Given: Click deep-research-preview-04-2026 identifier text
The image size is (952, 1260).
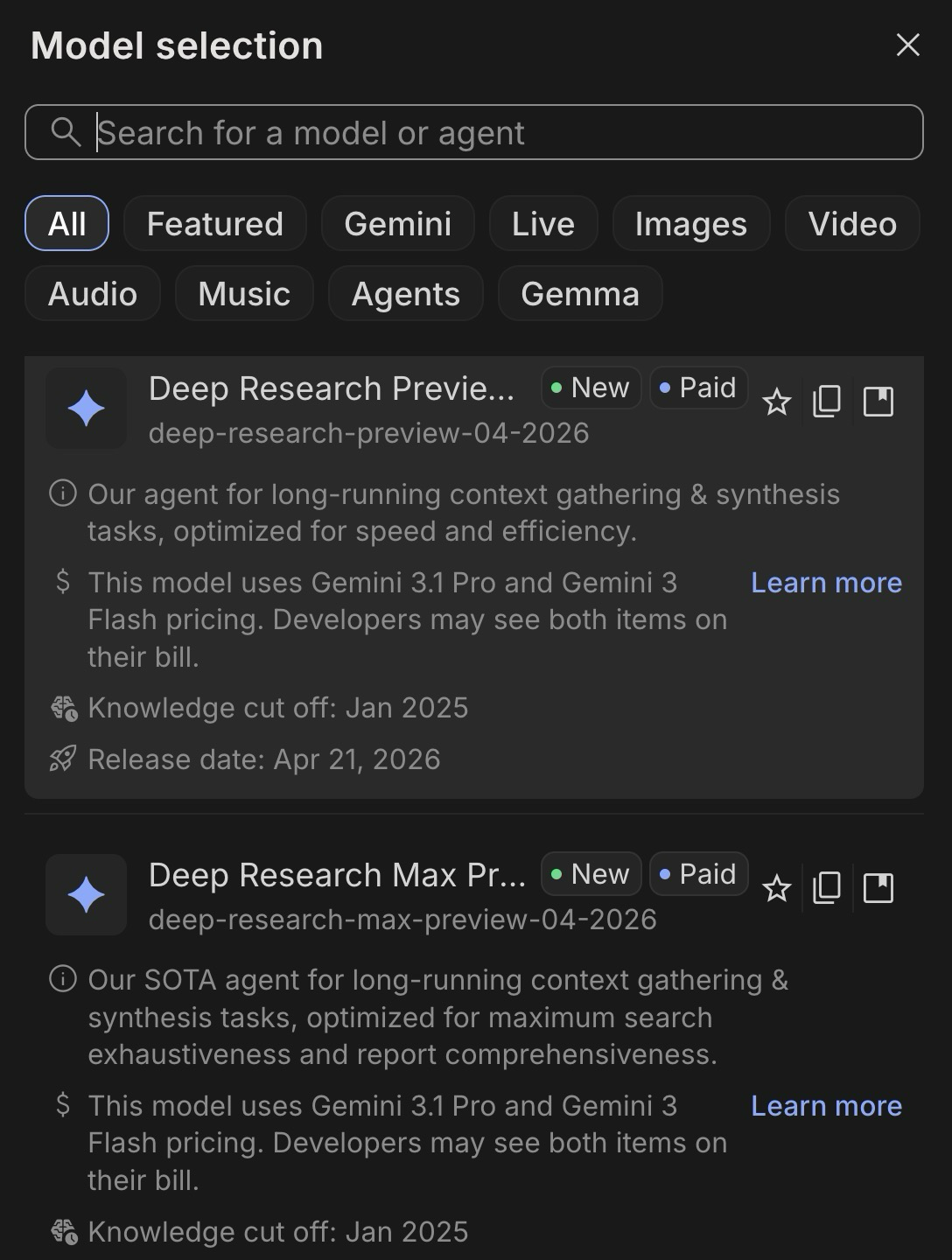Looking at the screenshot, I should [369, 433].
